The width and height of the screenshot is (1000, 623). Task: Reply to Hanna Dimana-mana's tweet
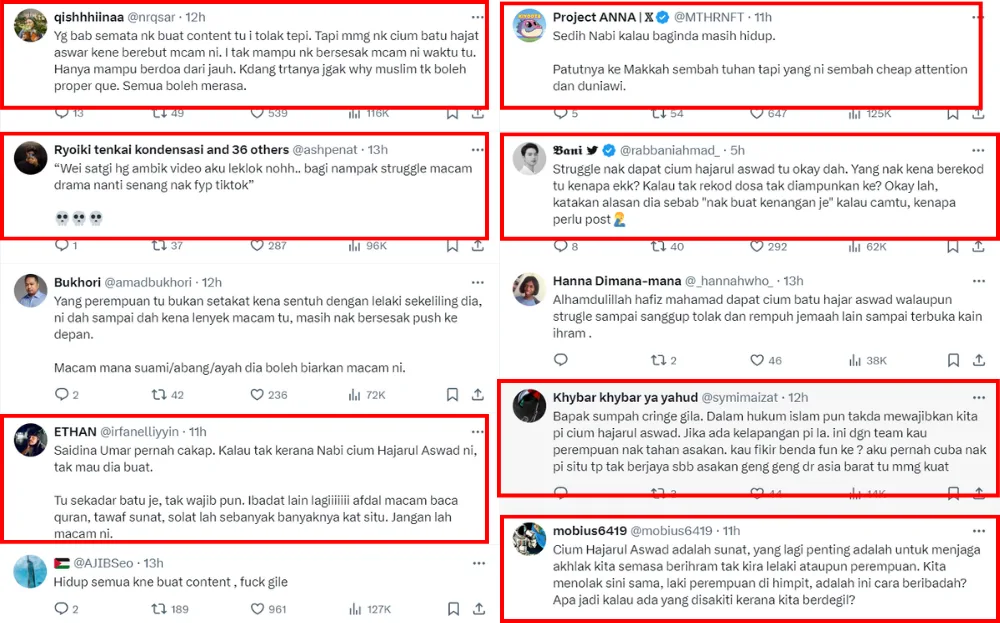pos(560,360)
